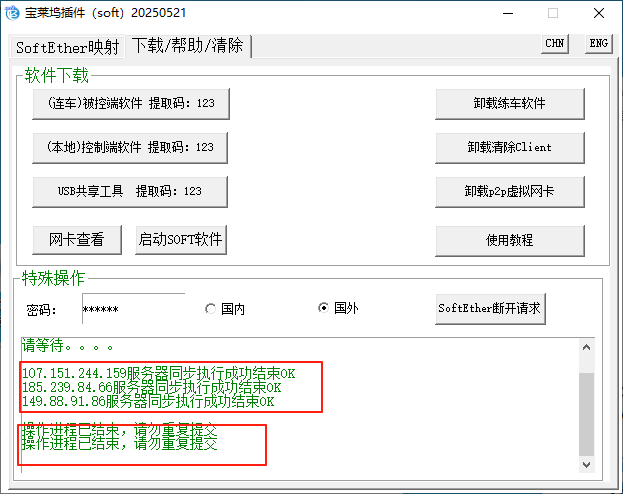Switch to SoftEther映射 tab
623x494 pixels.
pos(67,47)
